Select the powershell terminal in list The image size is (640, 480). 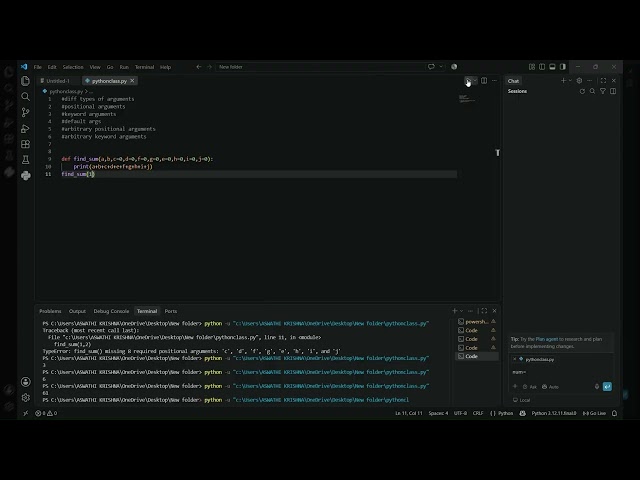477,322
